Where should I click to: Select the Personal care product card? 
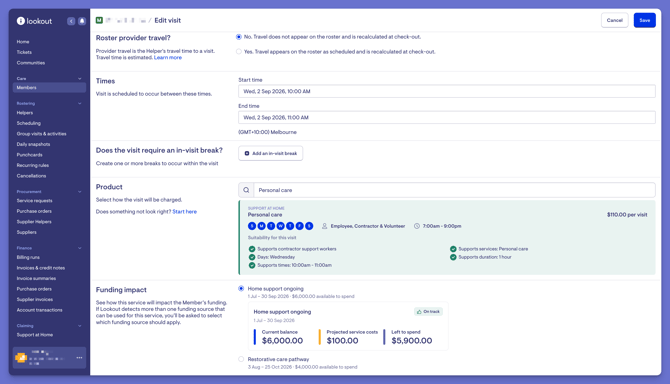click(x=447, y=237)
